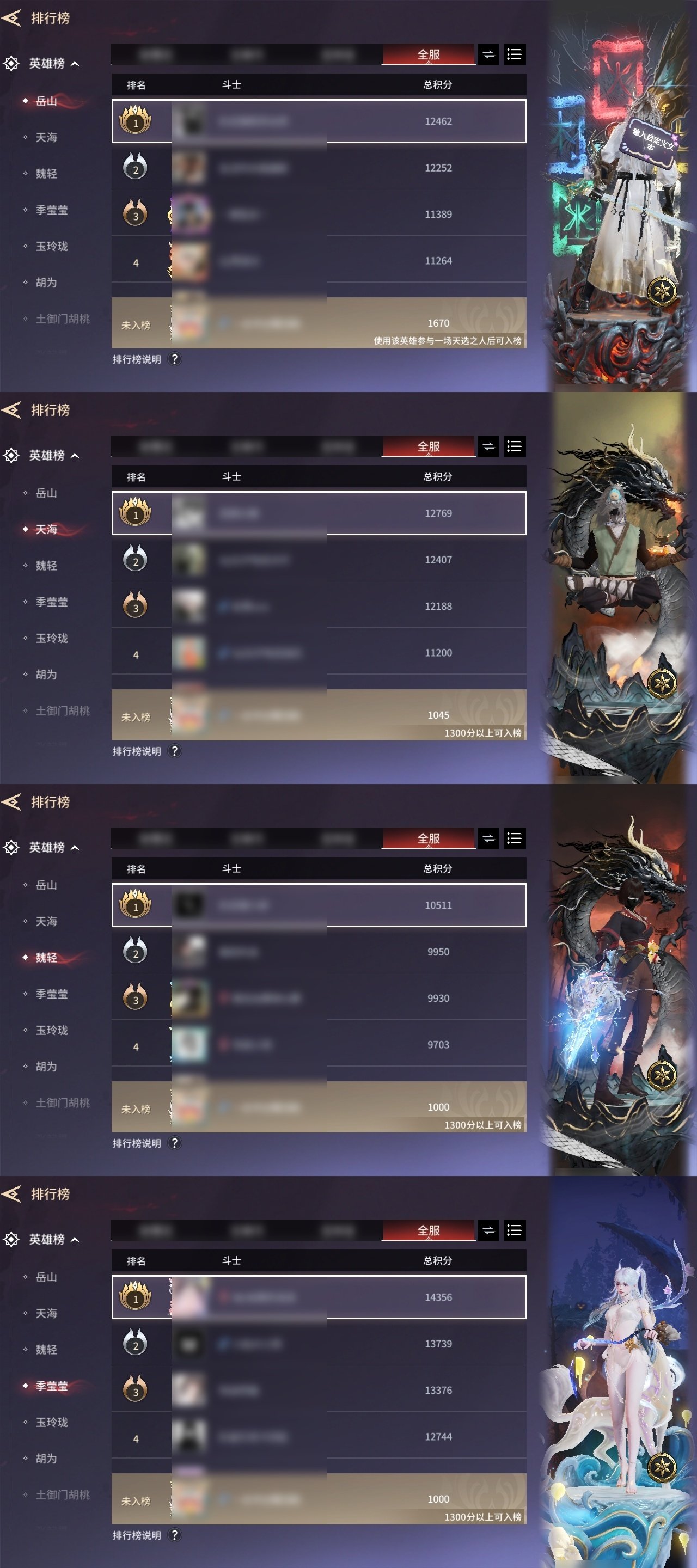Open 排行榜说明 link below the 1045 score row

point(137,751)
